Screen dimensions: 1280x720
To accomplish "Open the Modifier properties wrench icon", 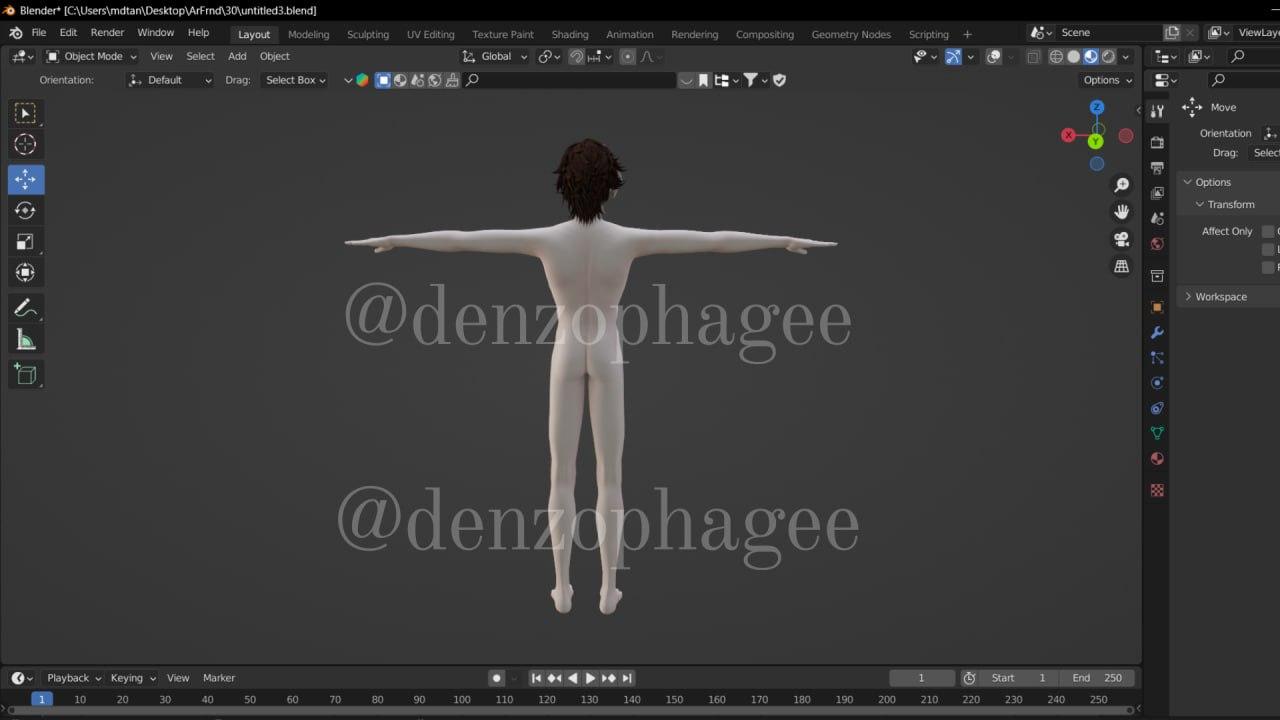I will point(1157,332).
